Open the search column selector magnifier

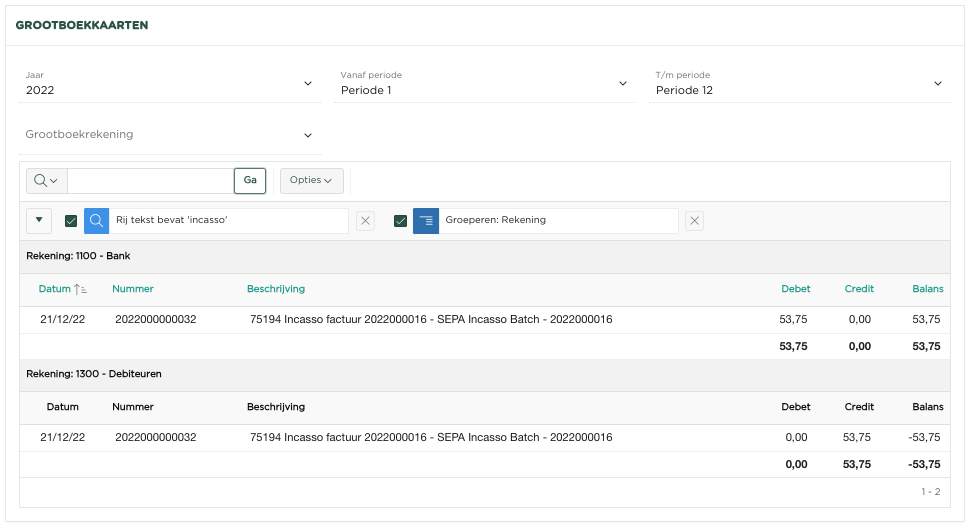[46, 181]
